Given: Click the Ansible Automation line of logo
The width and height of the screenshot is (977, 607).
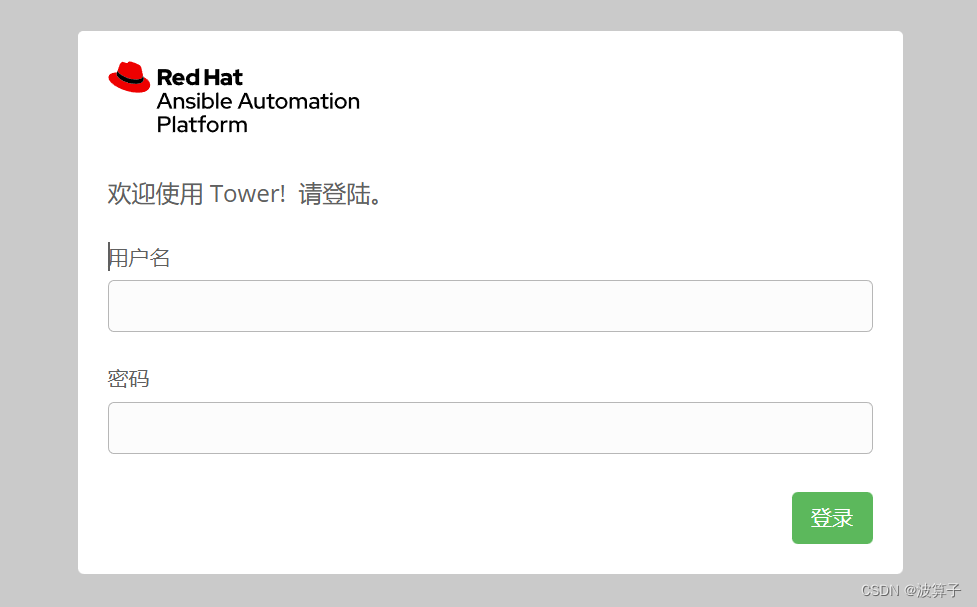Looking at the screenshot, I should click(x=257, y=101).
